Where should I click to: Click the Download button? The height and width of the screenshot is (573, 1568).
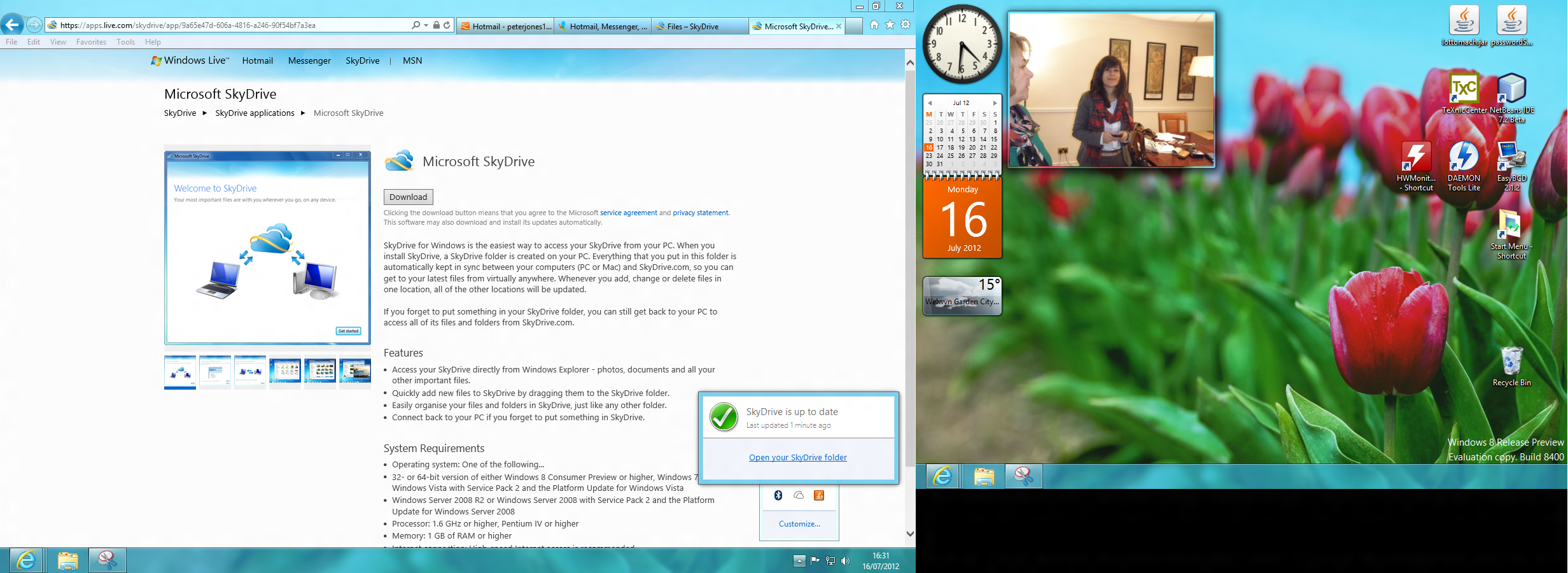click(408, 197)
